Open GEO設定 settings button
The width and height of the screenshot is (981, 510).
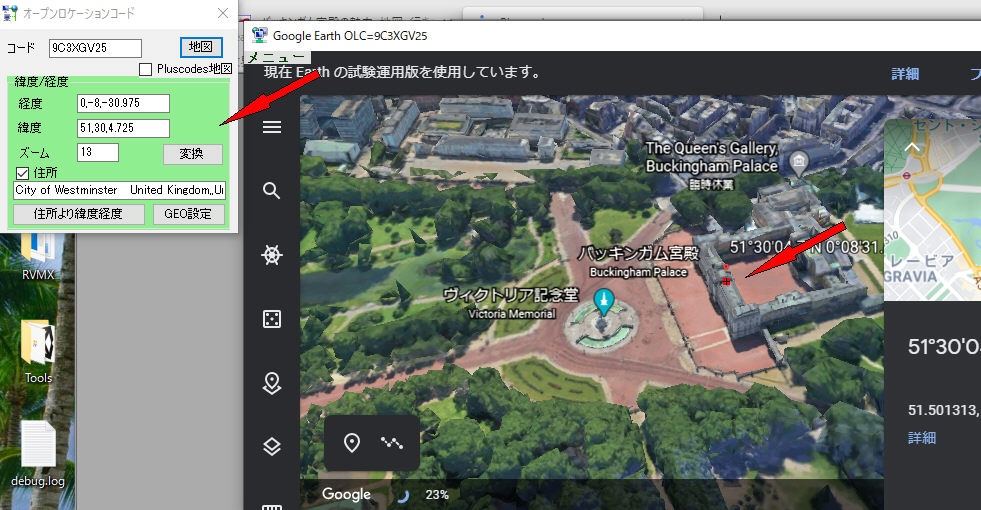[188, 213]
